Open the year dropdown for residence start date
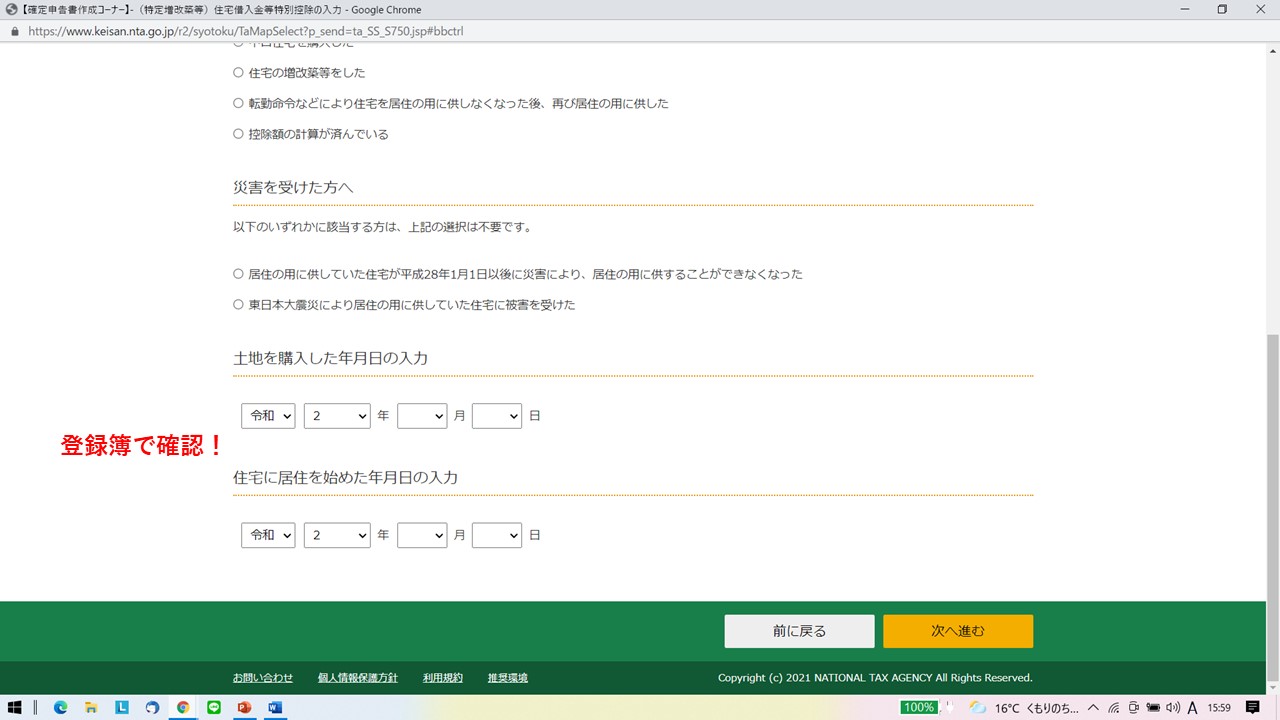The image size is (1280, 720). click(x=337, y=535)
